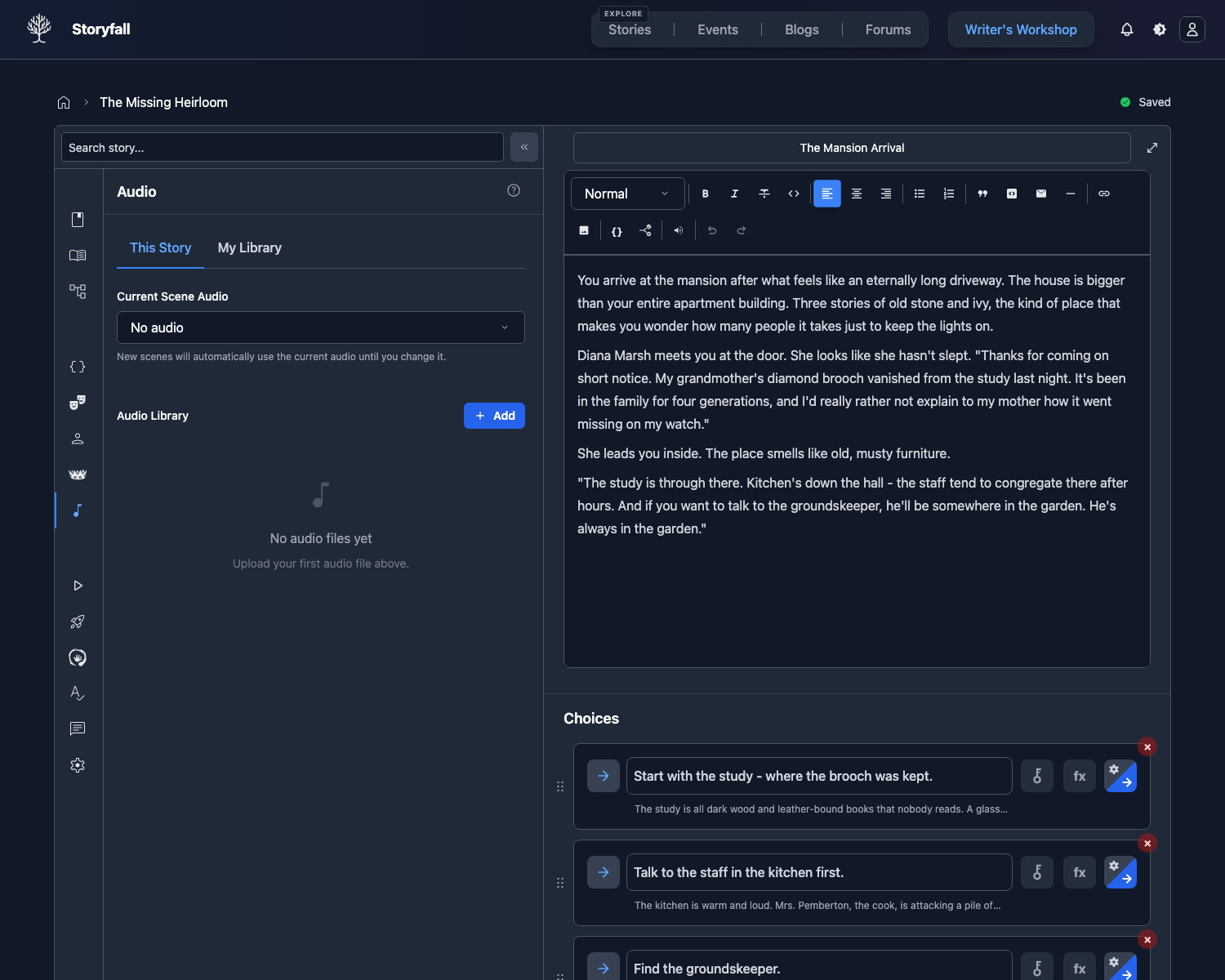The height and width of the screenshot is (980, 1225).
Task: Enable center text alignment
Action: [x=857, y=194]
